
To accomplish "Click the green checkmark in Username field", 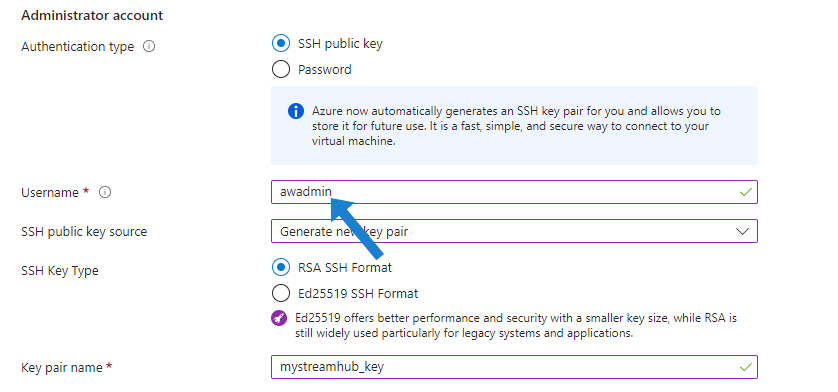I will click(x=746, y=192).
